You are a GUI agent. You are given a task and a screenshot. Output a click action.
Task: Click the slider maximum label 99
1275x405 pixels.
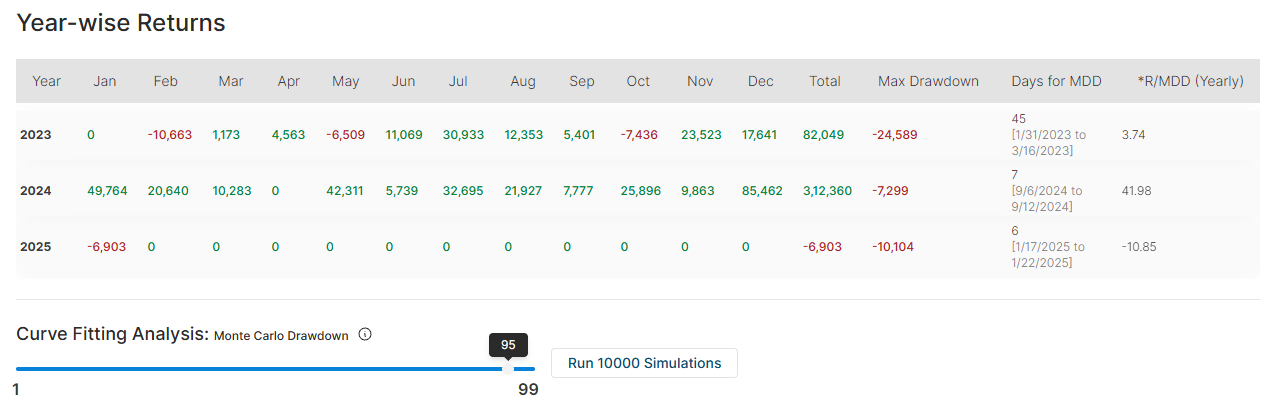coord(528,390)
